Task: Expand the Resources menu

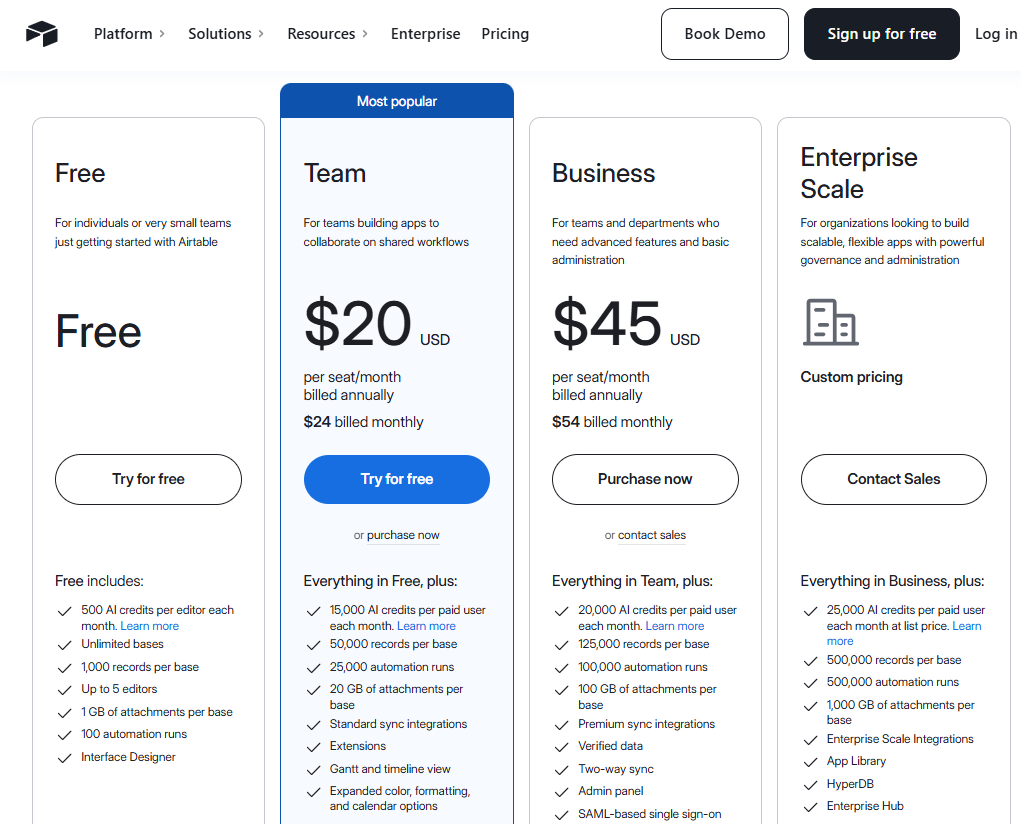Action: (x=328, y=34)
